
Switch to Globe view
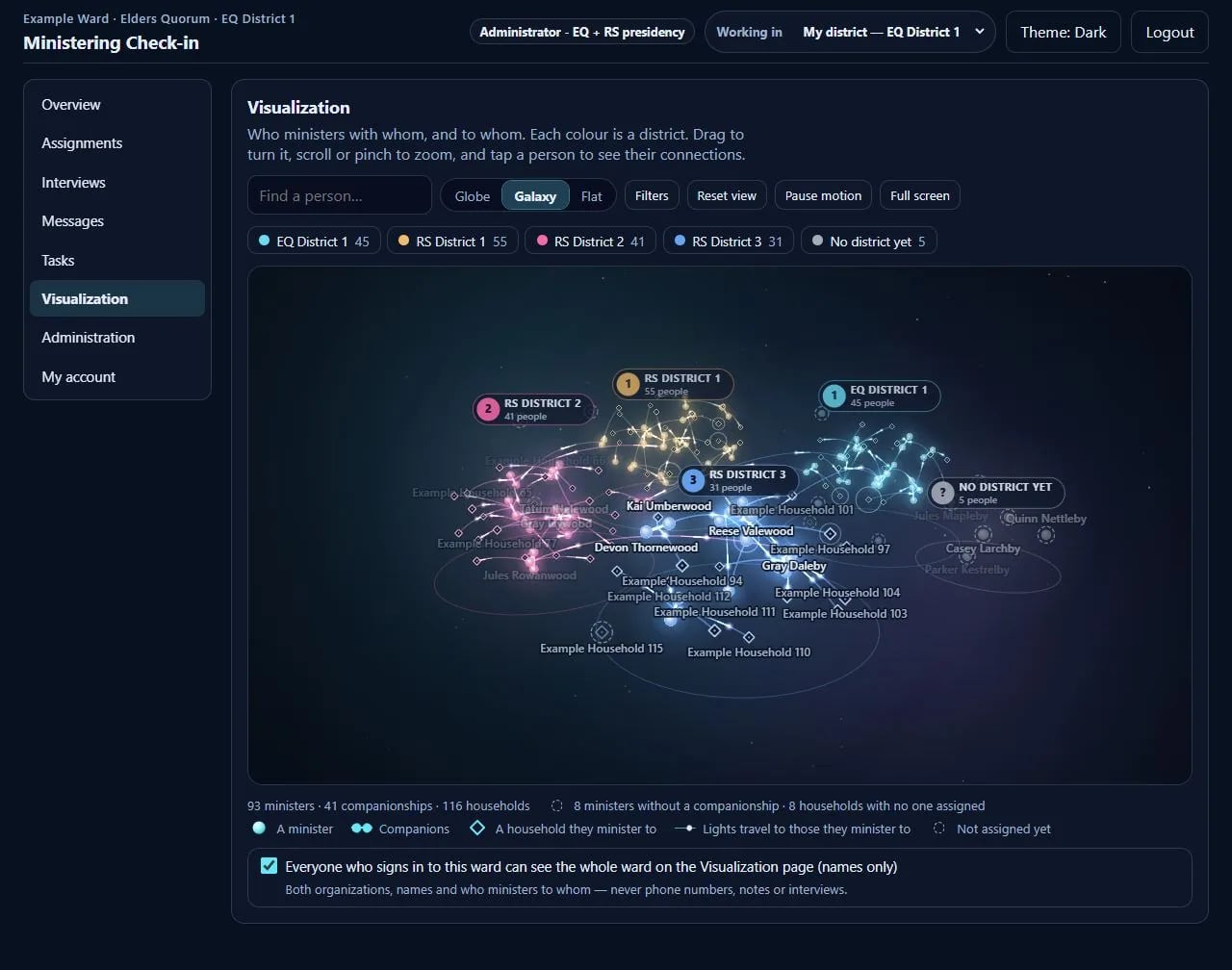[x=473, y=196]
